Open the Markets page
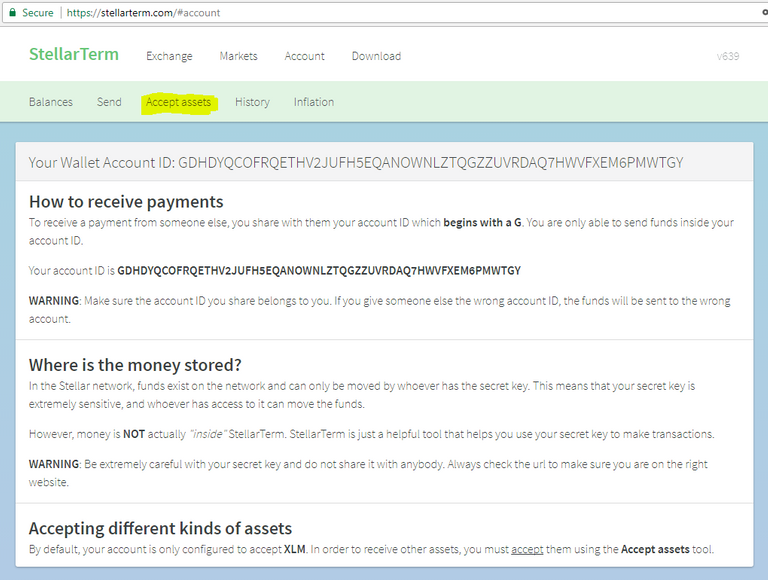768x580 pixels. pos(239,56)
